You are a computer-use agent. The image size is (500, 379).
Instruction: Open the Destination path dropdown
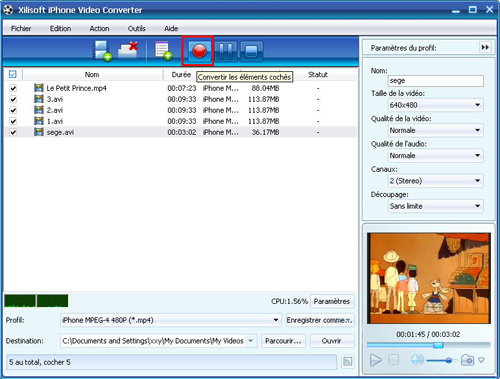tap(251, 341)
